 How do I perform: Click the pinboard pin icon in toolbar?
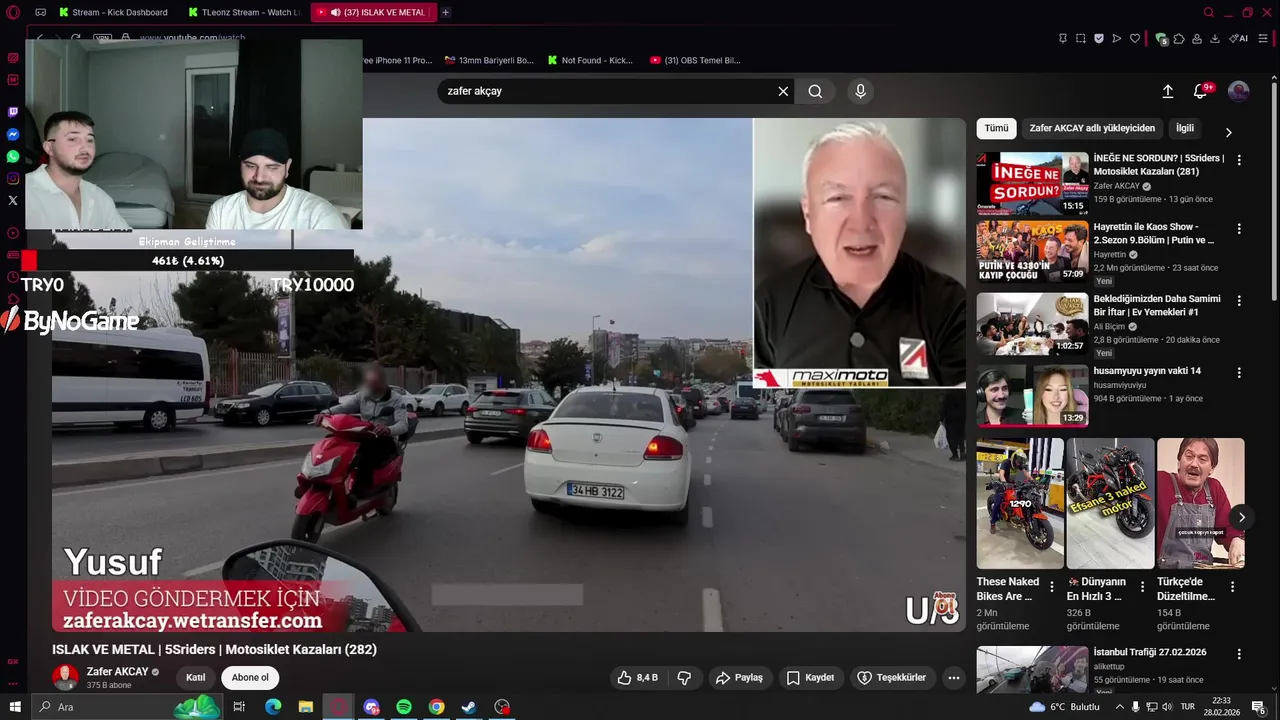point(1062,38)
